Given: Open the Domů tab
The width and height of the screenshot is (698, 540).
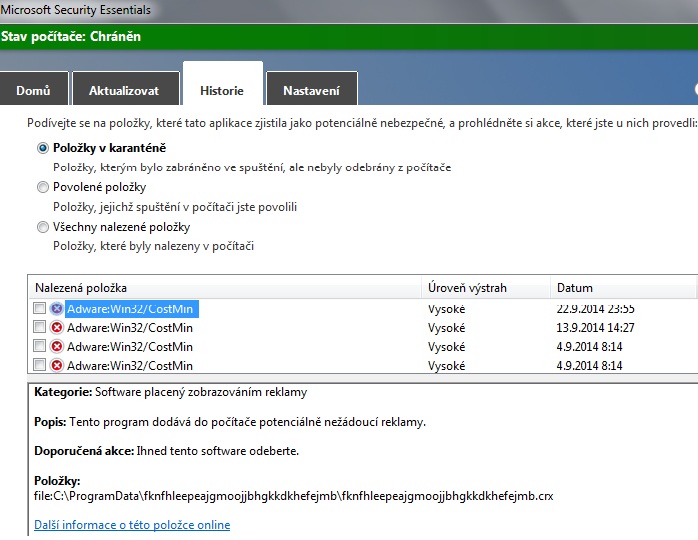Looking at the screenshot, I should (33, 90).
